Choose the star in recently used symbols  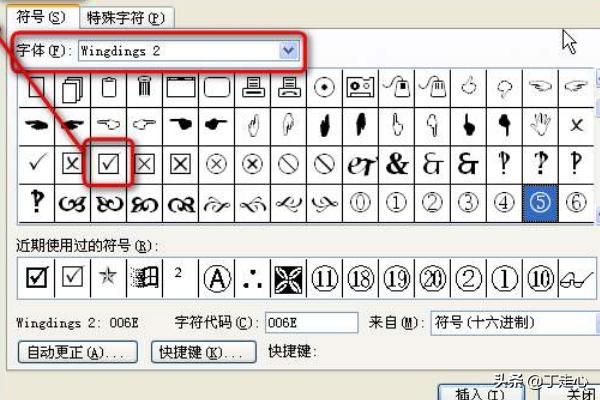(x=108, y=275)
